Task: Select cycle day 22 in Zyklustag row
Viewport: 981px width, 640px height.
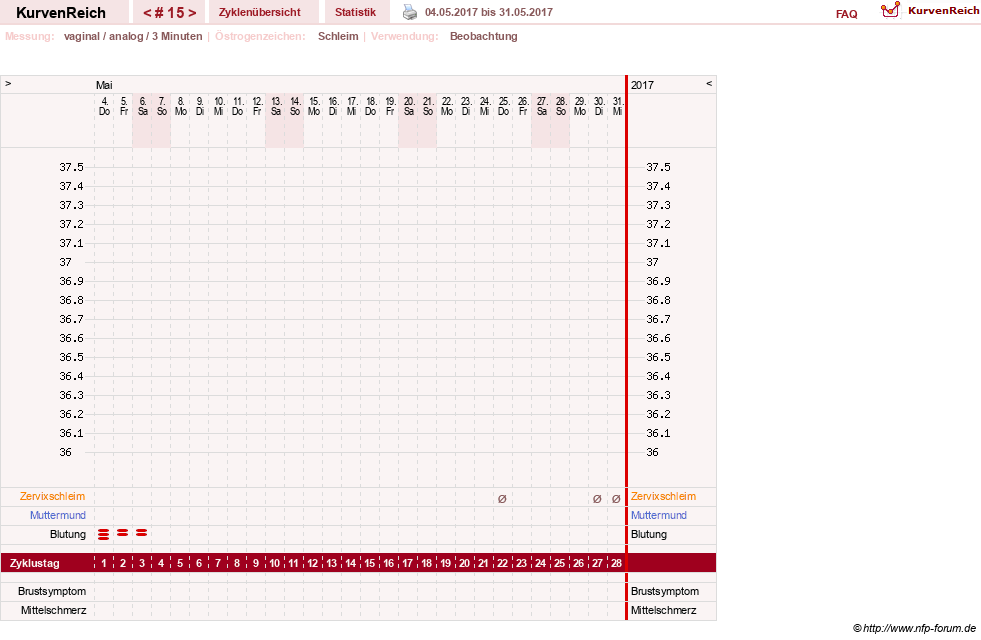Action: coord(502,563)
